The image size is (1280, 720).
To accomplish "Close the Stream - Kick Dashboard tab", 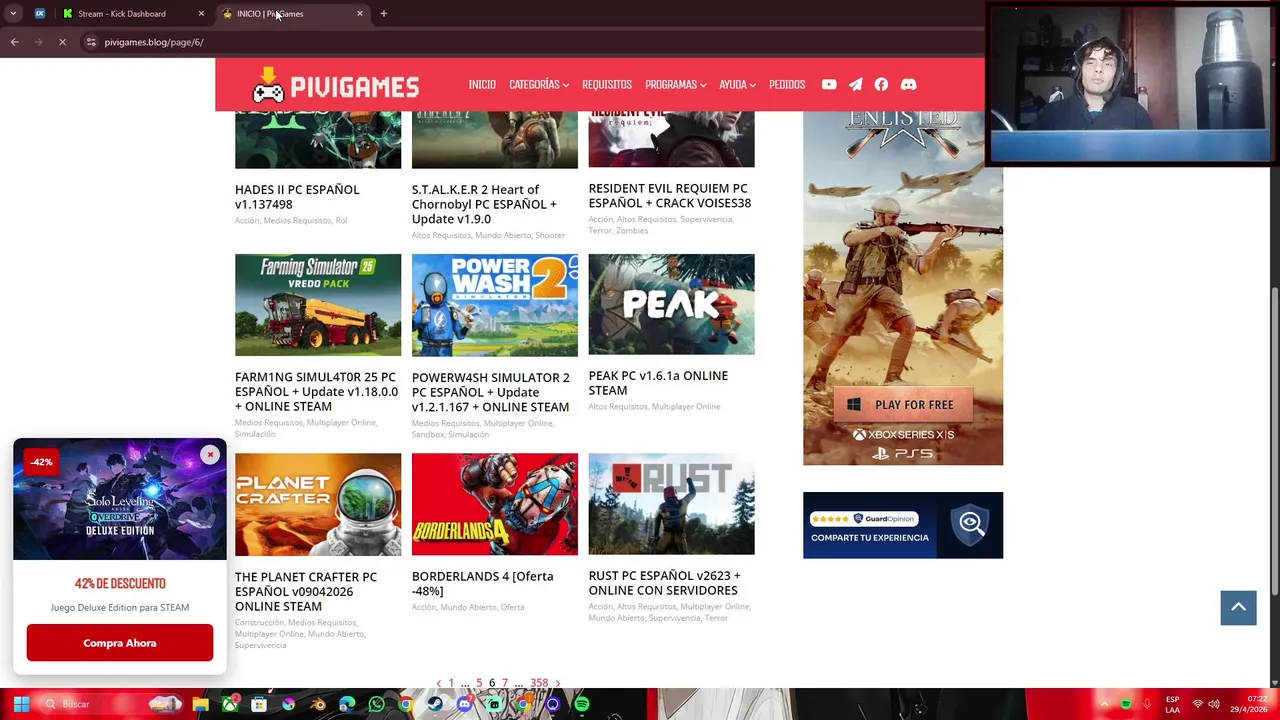I will [x=201, y=14].
